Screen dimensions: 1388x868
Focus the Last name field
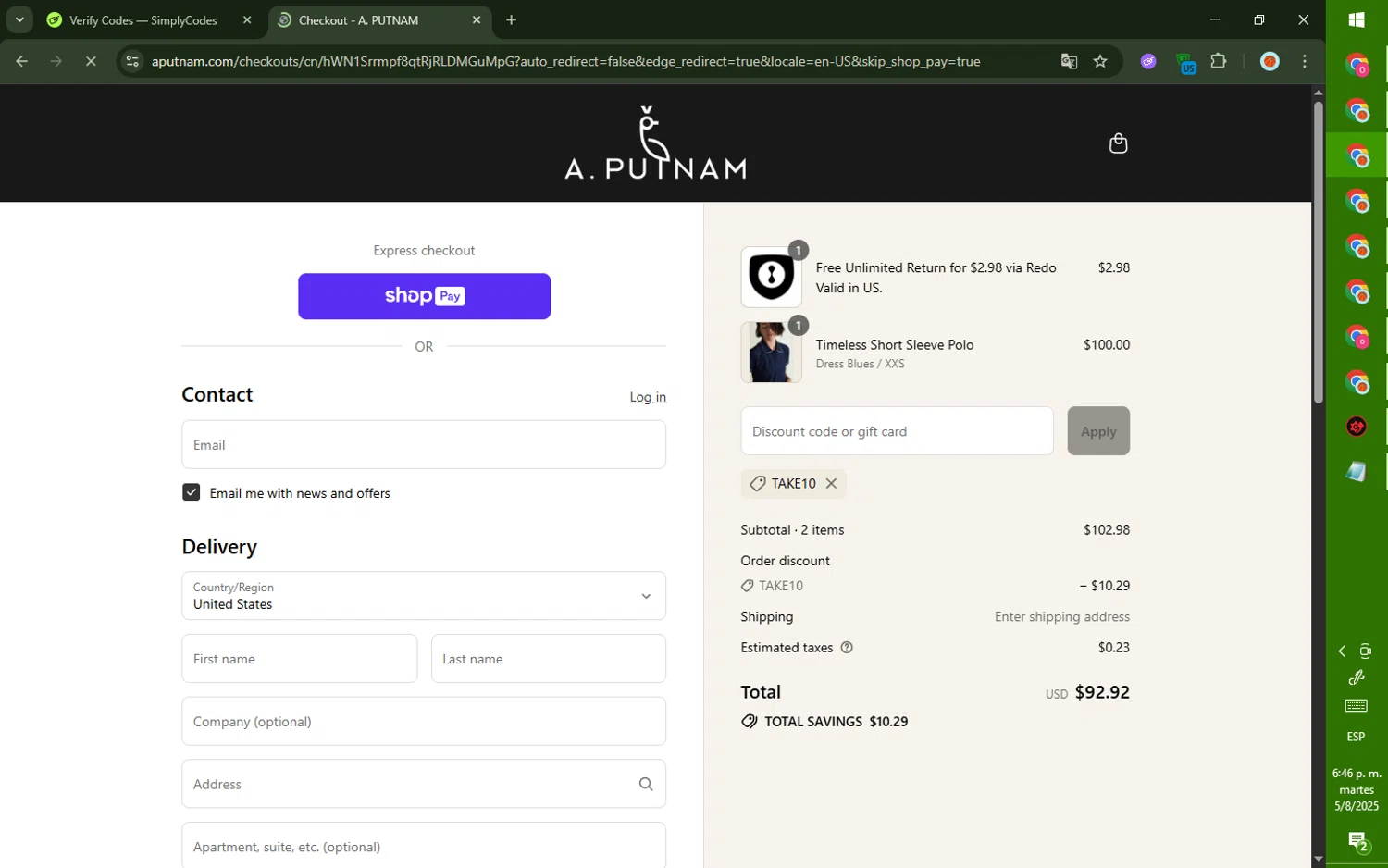[x=549, y=659]
